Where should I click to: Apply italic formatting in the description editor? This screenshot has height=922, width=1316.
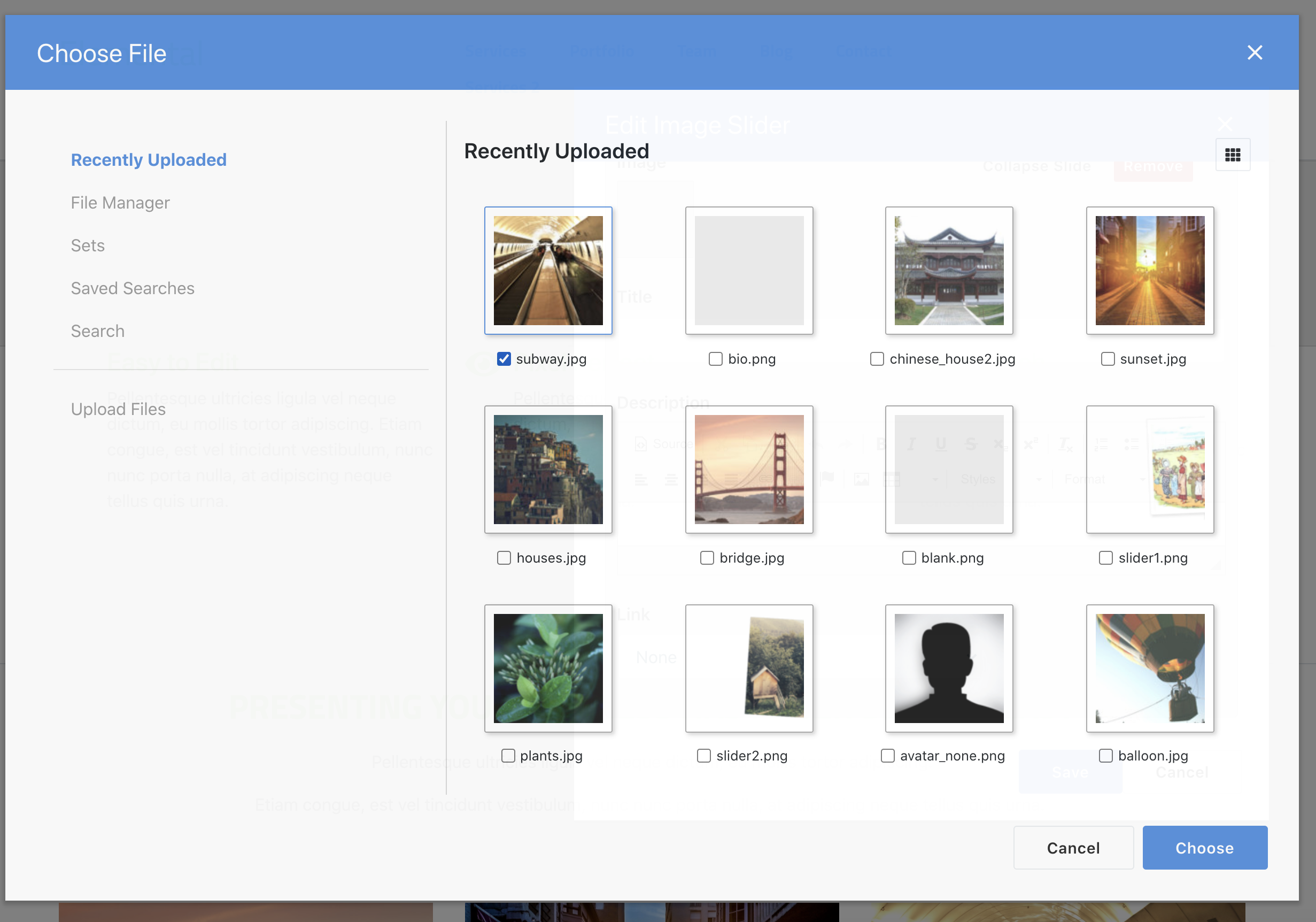911,444
